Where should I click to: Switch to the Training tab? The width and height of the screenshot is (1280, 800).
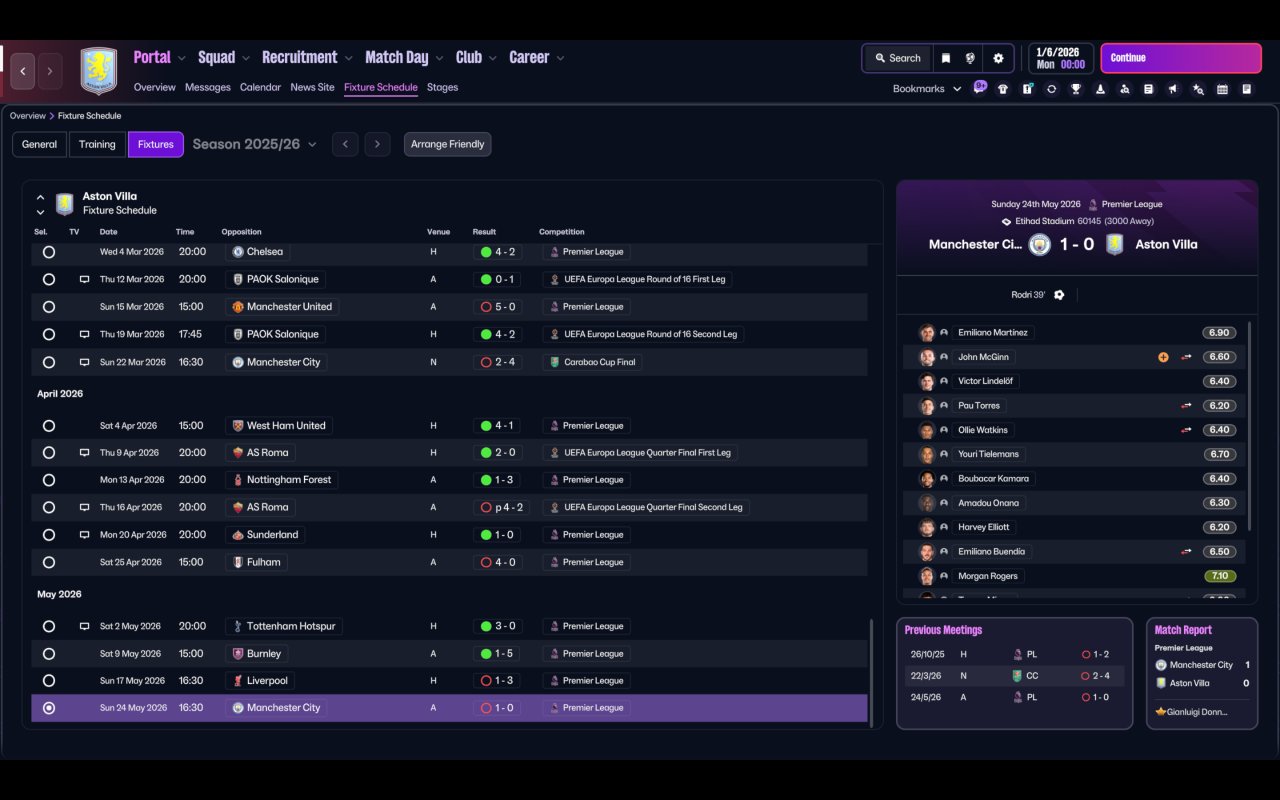[97, 144]
